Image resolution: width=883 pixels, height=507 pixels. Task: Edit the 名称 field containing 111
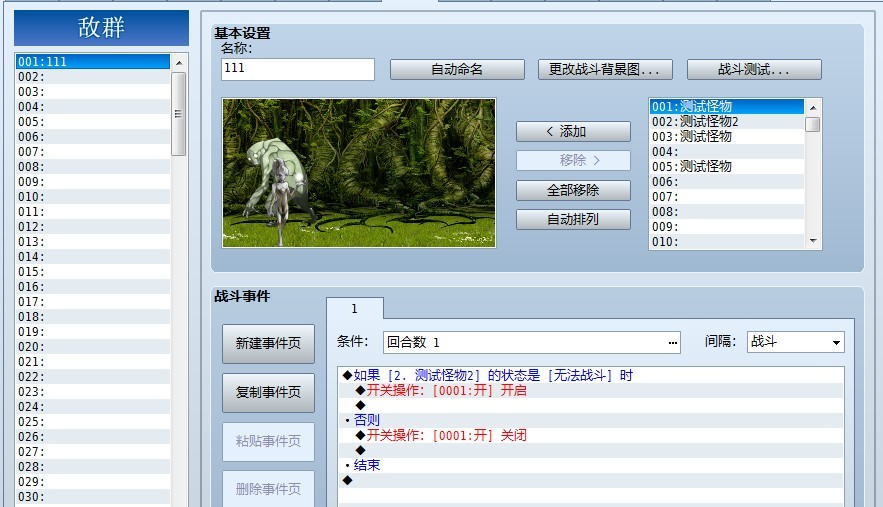pyautogui.click(x=298, y=69)
